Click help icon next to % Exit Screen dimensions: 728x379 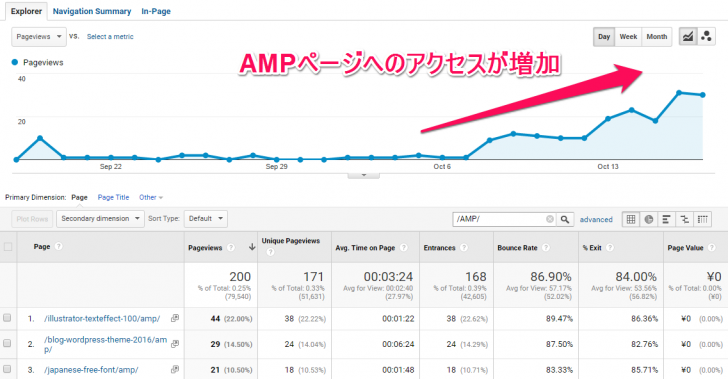coord(610,248)
